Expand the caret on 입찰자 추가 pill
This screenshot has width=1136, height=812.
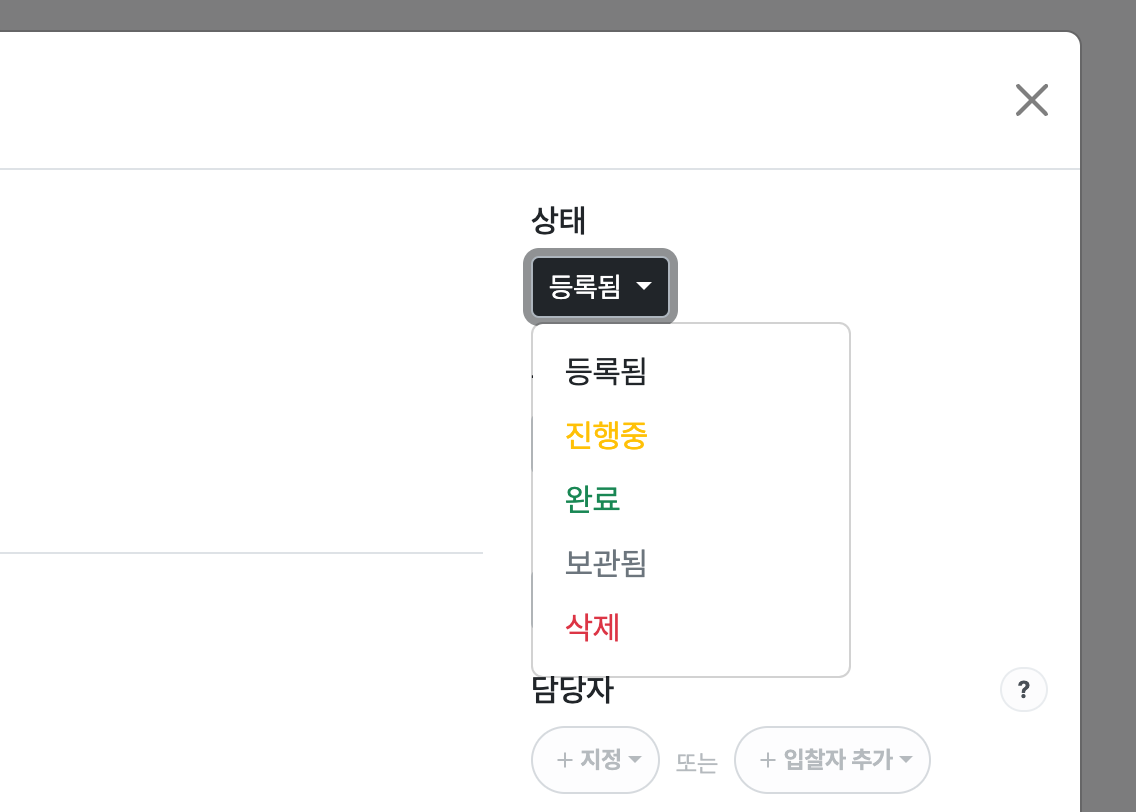pyautogui.click(x=906, y=760)
